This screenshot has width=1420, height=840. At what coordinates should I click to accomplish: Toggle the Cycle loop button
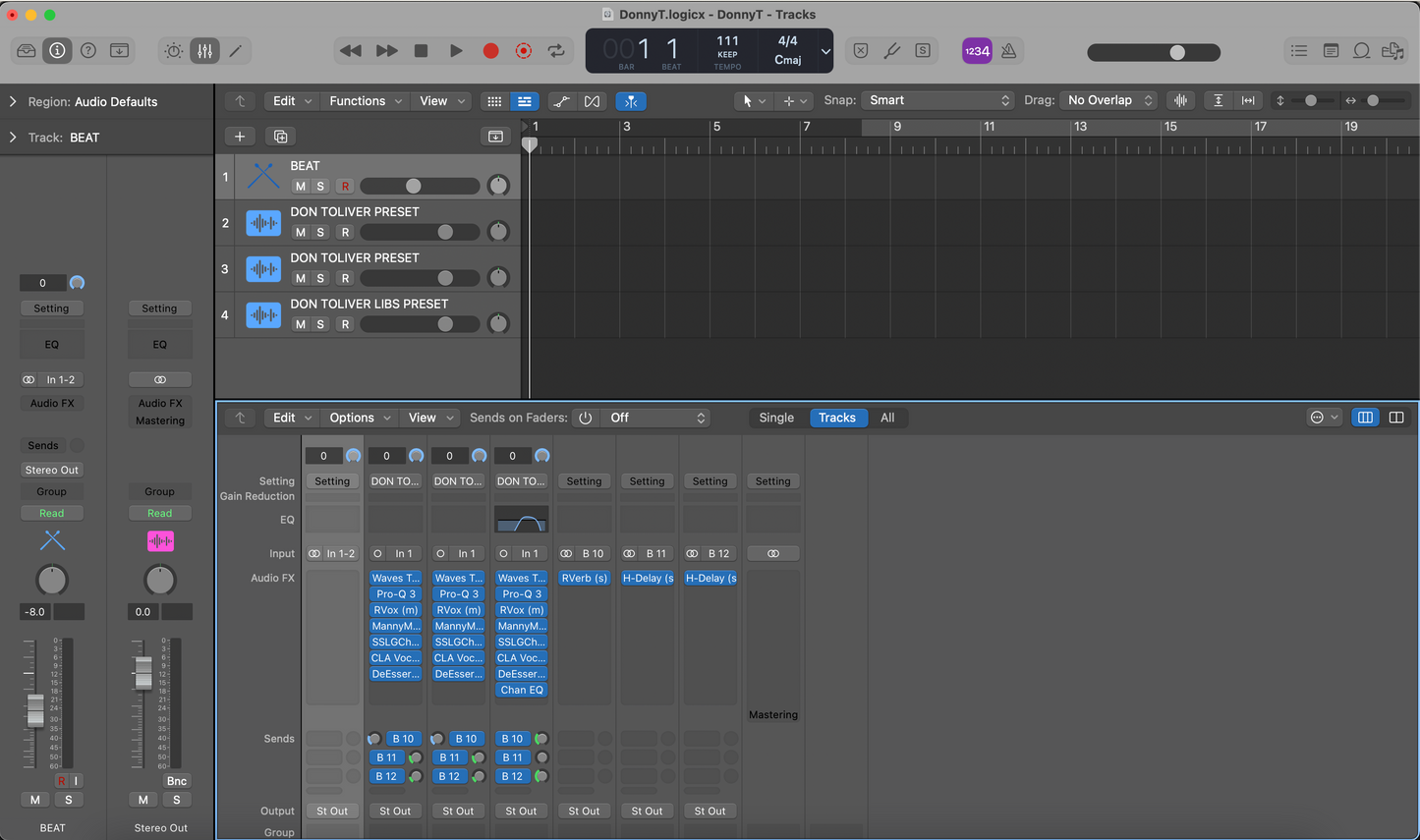click(557, 51)
